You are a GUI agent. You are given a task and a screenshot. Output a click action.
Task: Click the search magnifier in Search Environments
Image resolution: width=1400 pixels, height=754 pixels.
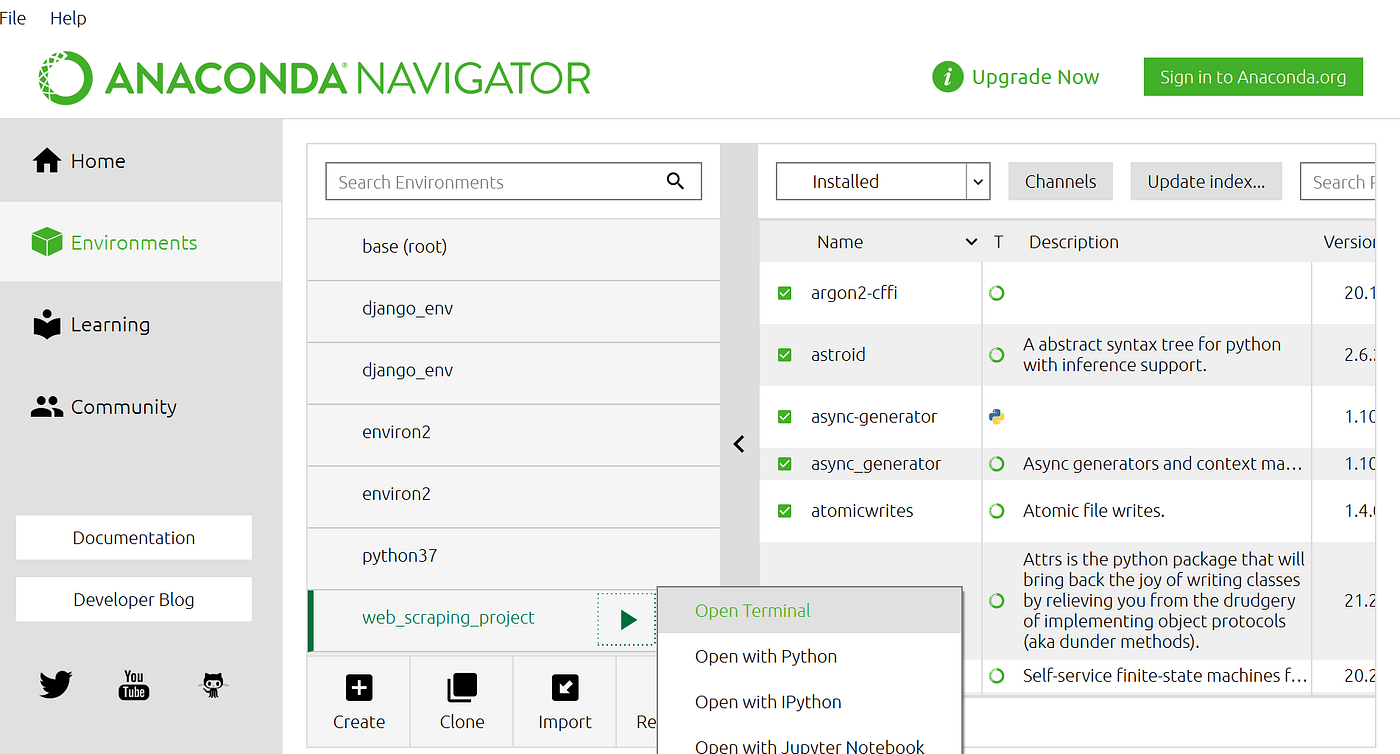click(675, 181)
